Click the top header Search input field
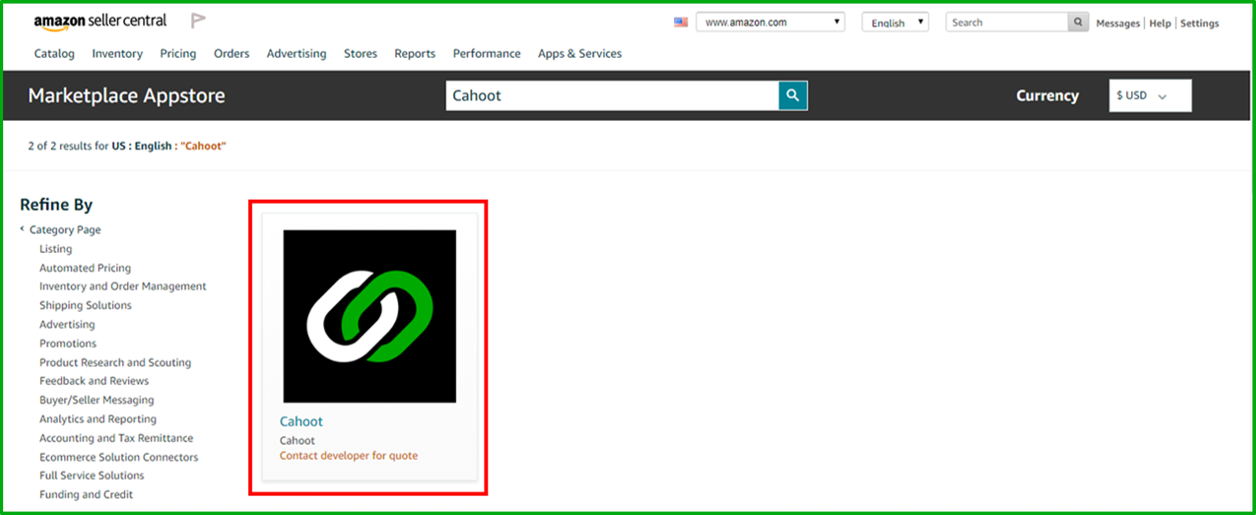The image size is (1256, 515). click(x=1007, y=22)
